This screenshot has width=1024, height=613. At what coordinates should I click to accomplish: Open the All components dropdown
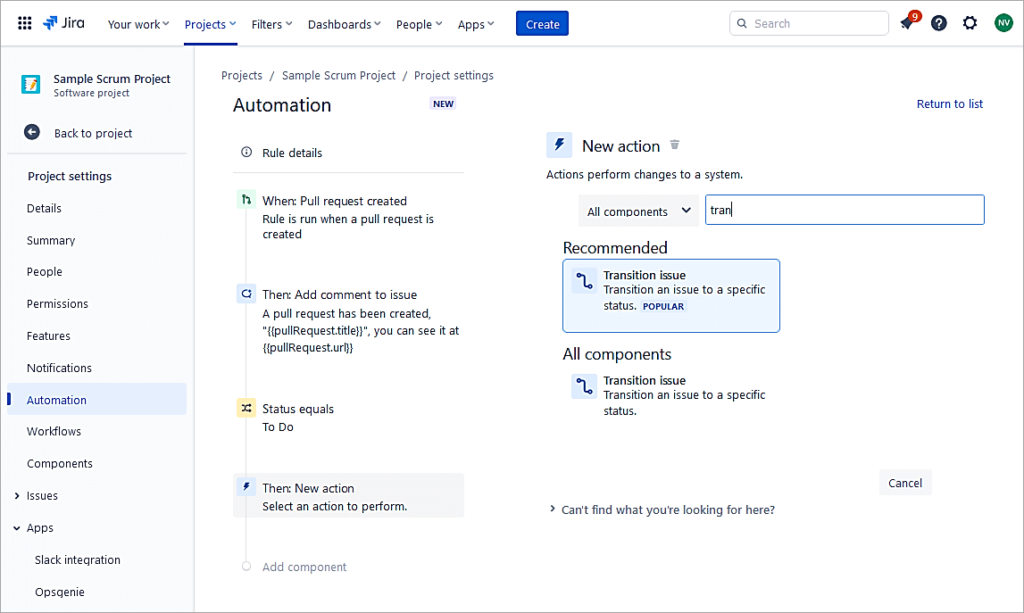point(638,211)
